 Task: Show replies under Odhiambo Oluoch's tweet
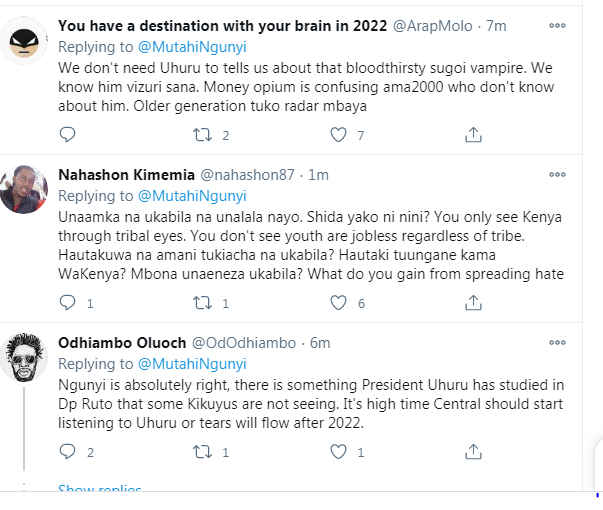100,491
